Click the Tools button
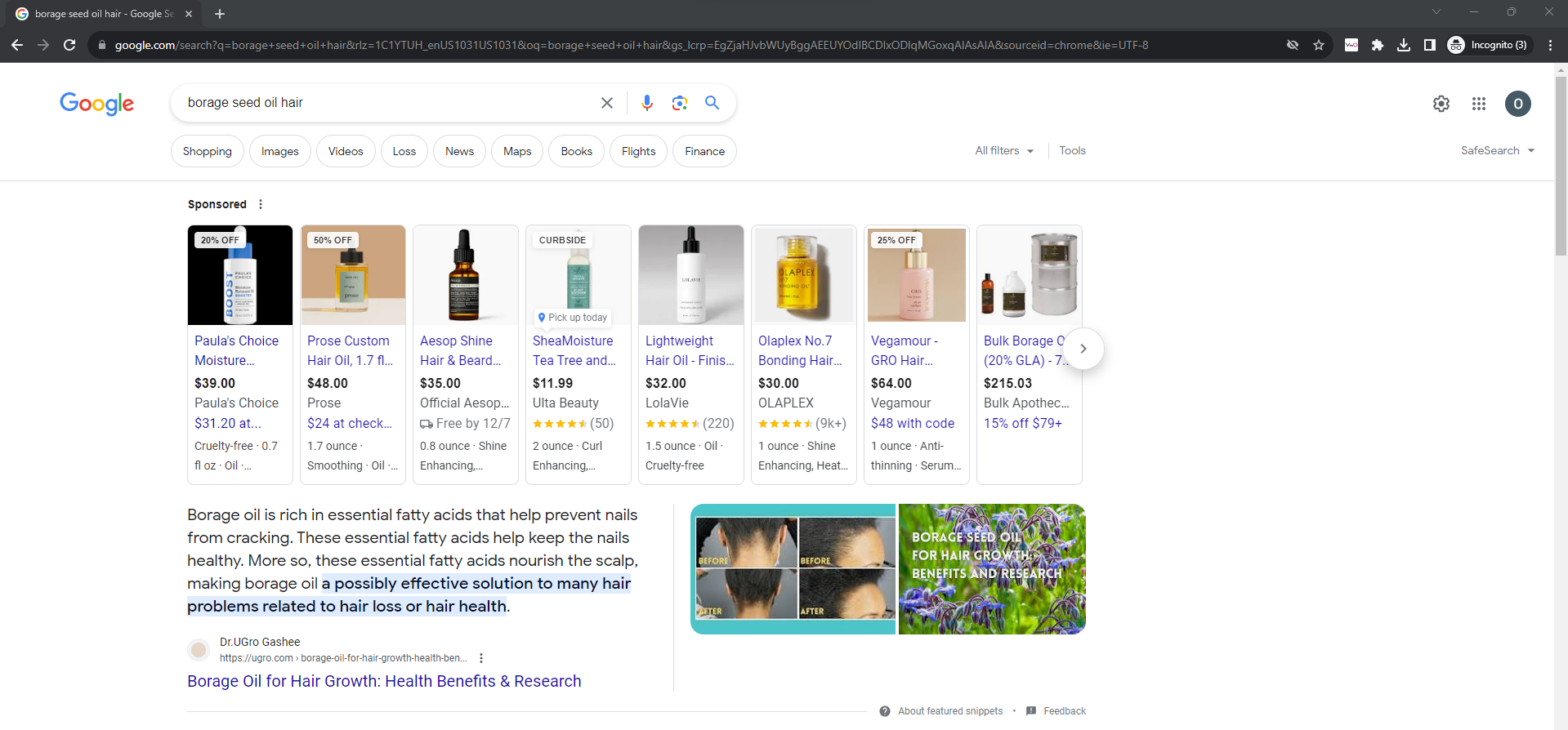 [1072, 151]
